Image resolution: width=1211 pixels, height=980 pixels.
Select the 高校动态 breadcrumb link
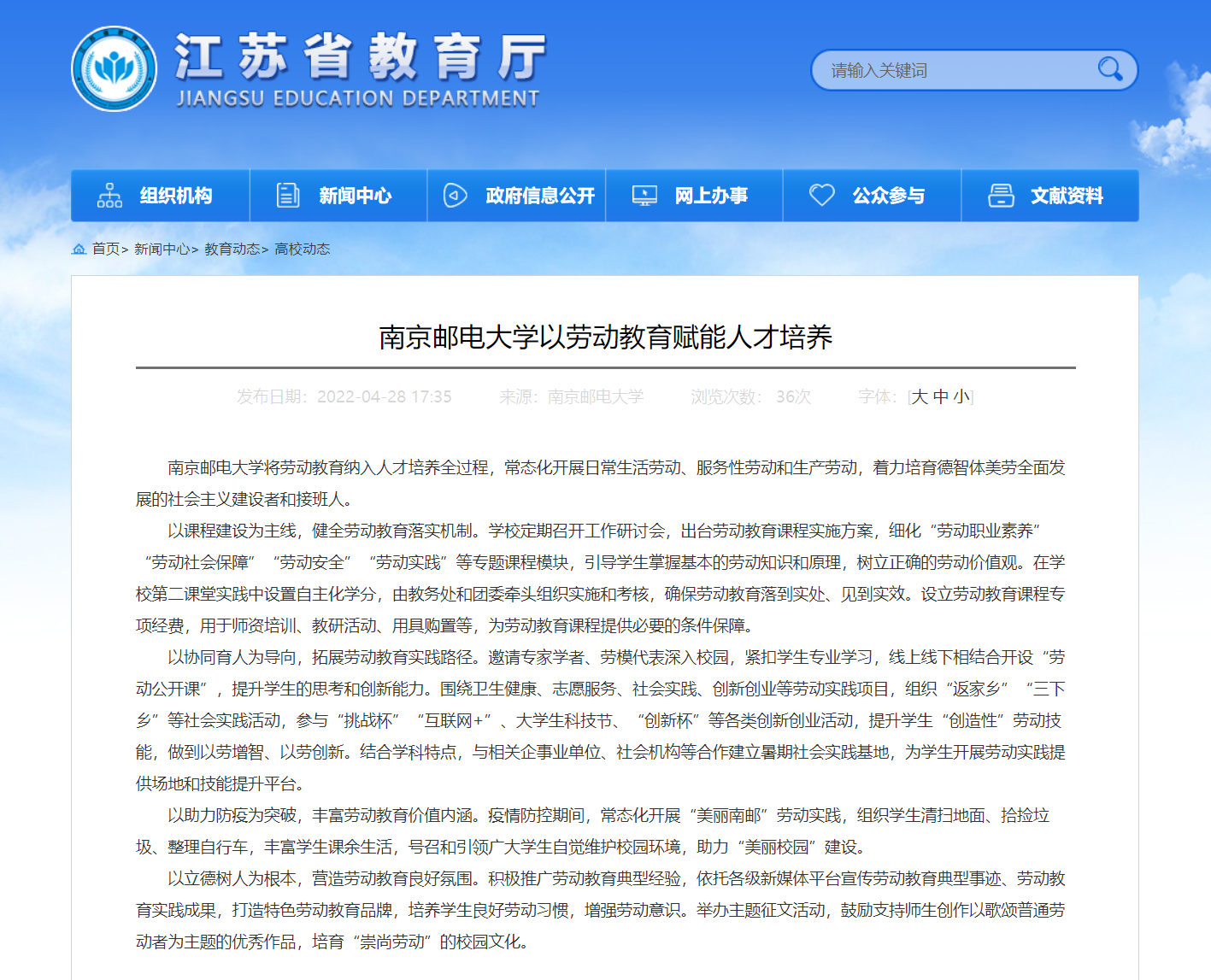(x=302, y=249)
